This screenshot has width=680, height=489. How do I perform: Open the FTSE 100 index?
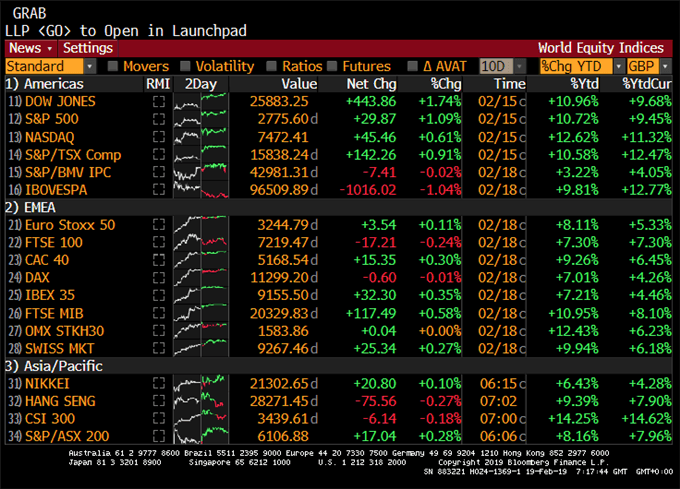54,242
